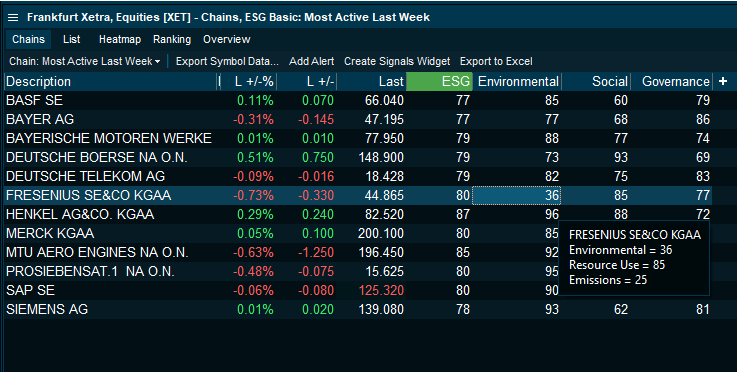Select the Ranking tab
The image size is (737, 372).
[x=172, y=40]
